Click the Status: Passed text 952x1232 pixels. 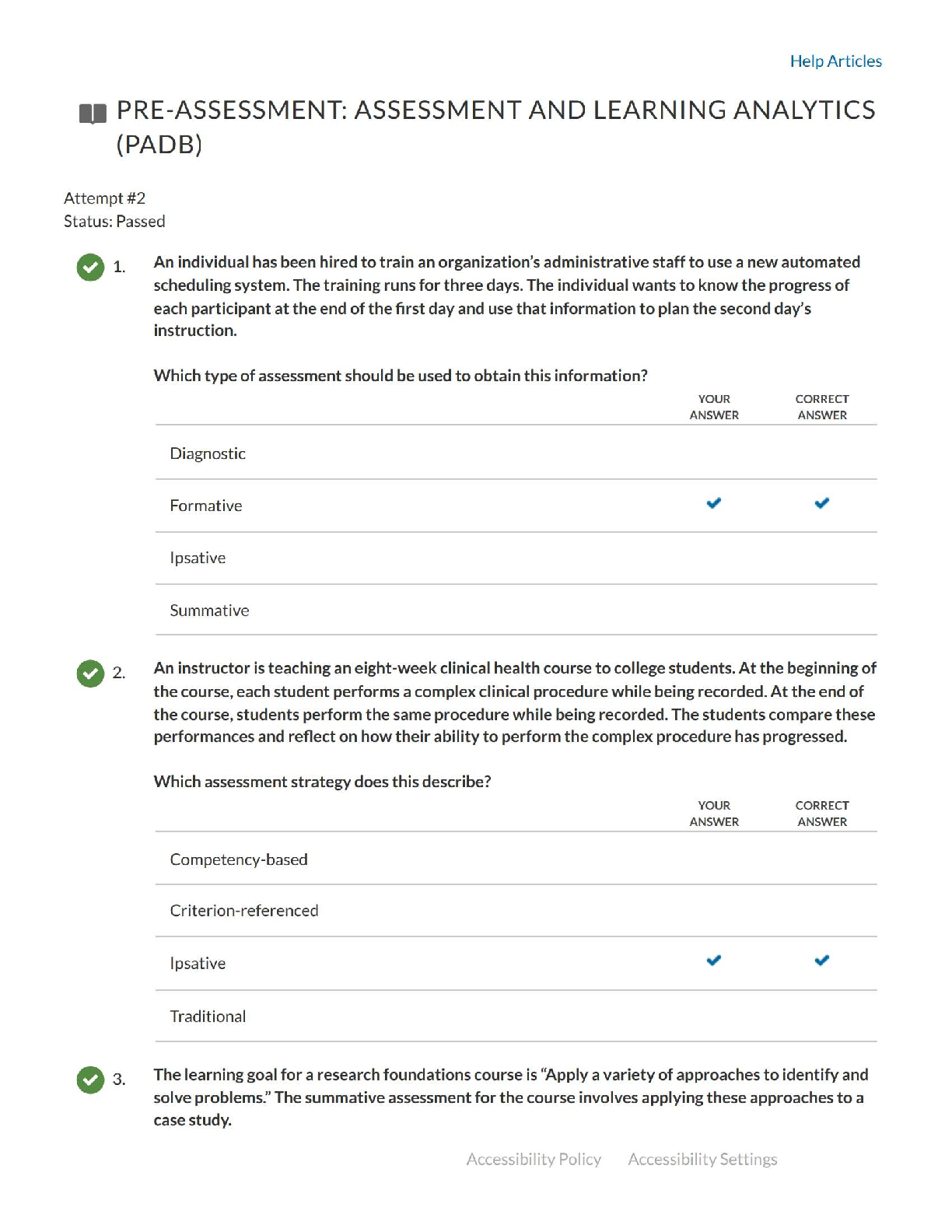click(114, 222)
